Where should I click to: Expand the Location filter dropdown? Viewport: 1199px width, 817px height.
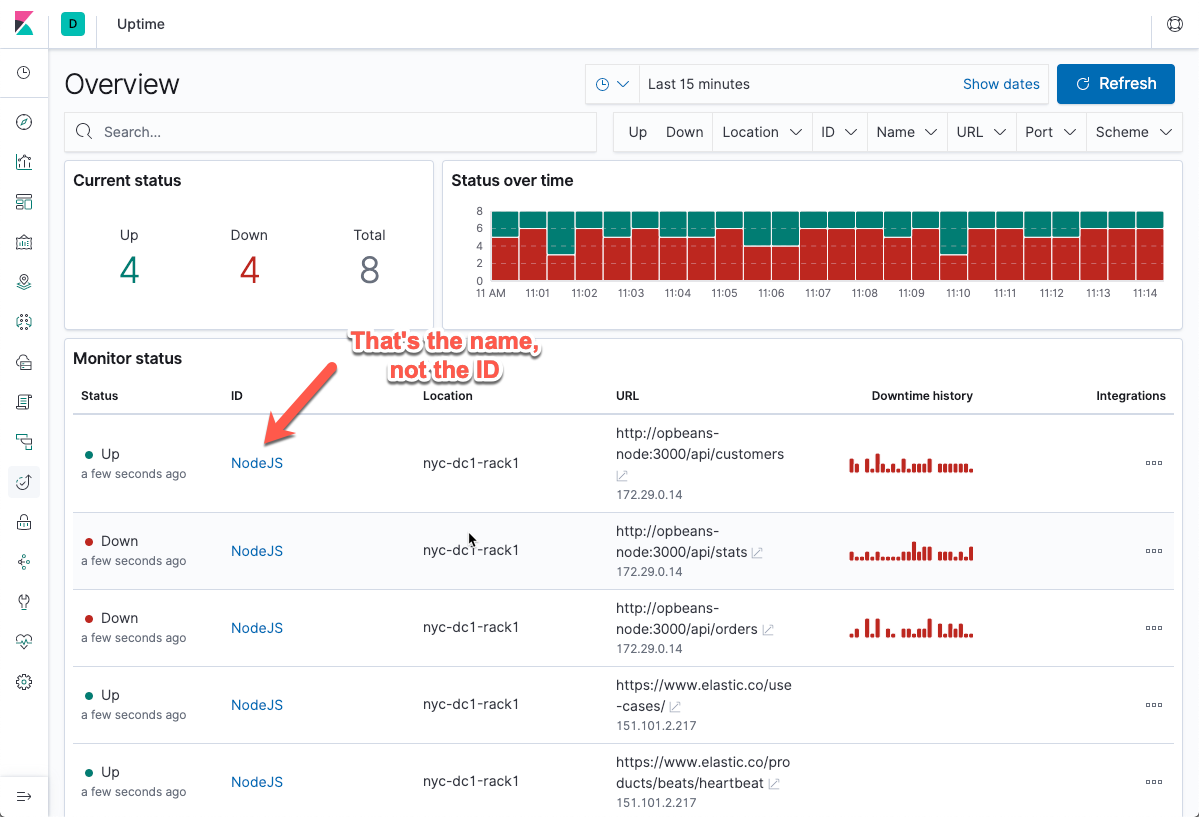762,131
